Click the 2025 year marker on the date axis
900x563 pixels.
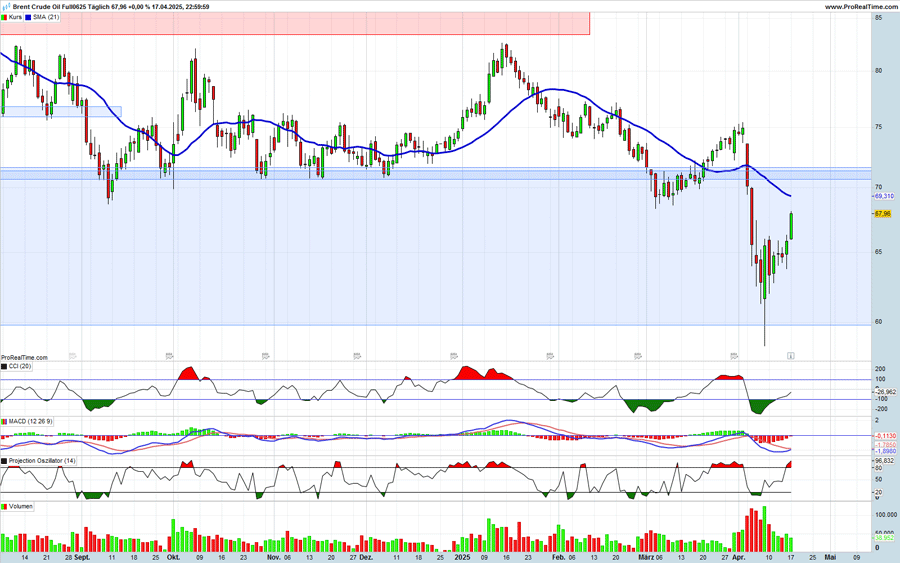coord(462,555)
